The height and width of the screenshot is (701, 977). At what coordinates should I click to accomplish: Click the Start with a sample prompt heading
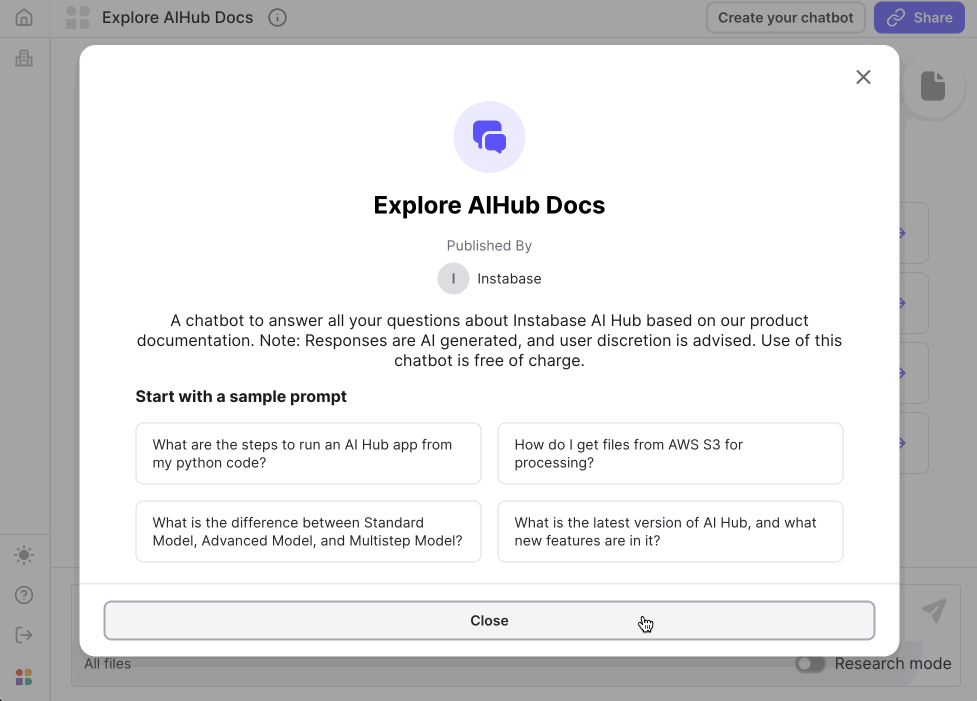coord(241,396)
